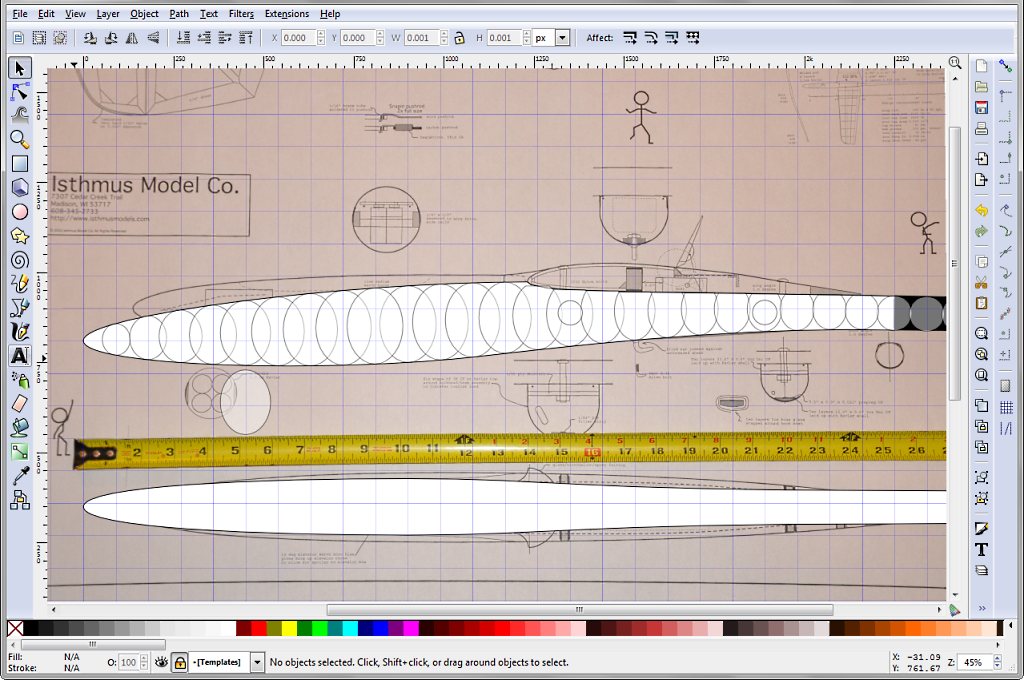Select the Connector tool
This screenshot has width=1024, height=680.
pos(20,500)
